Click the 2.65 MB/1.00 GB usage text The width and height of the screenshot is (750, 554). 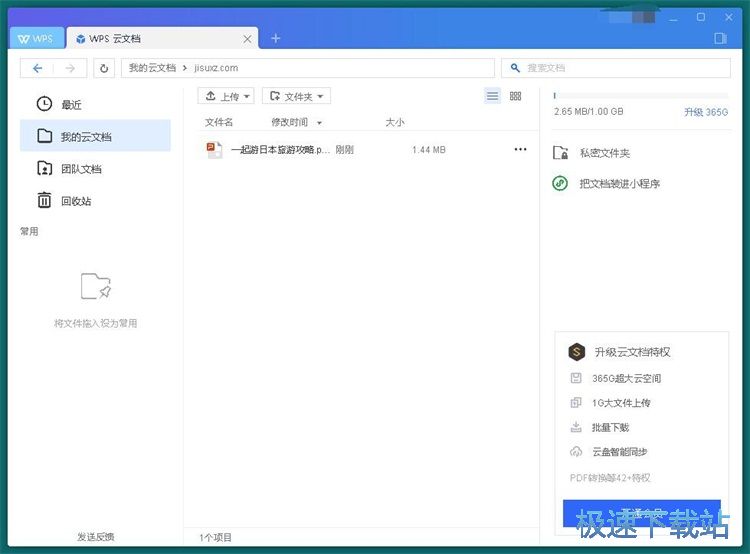point(588,111)
